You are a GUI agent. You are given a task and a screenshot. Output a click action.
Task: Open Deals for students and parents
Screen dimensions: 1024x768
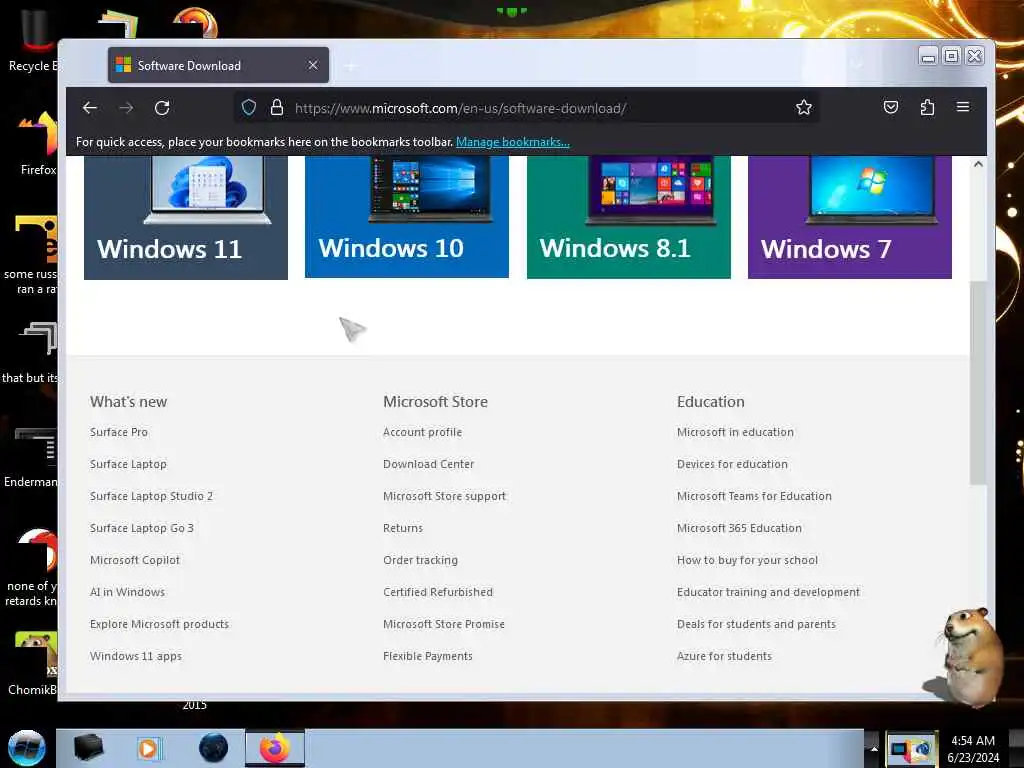coord(756,624)
